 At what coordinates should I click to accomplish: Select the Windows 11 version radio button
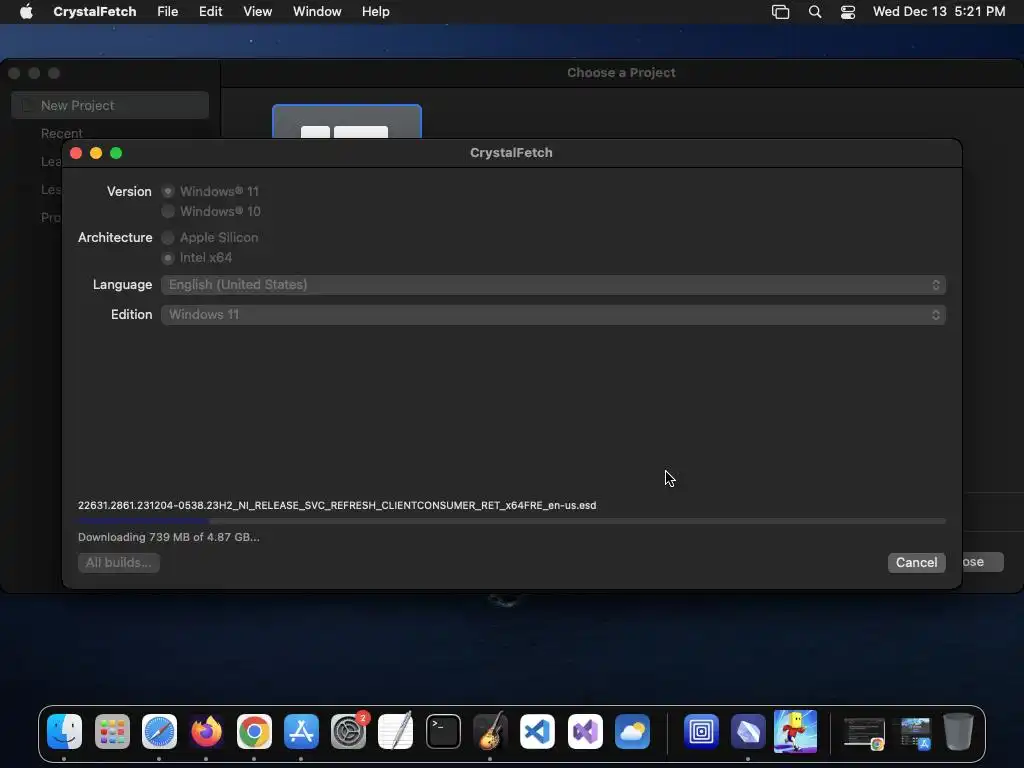[x=168, y=191]
